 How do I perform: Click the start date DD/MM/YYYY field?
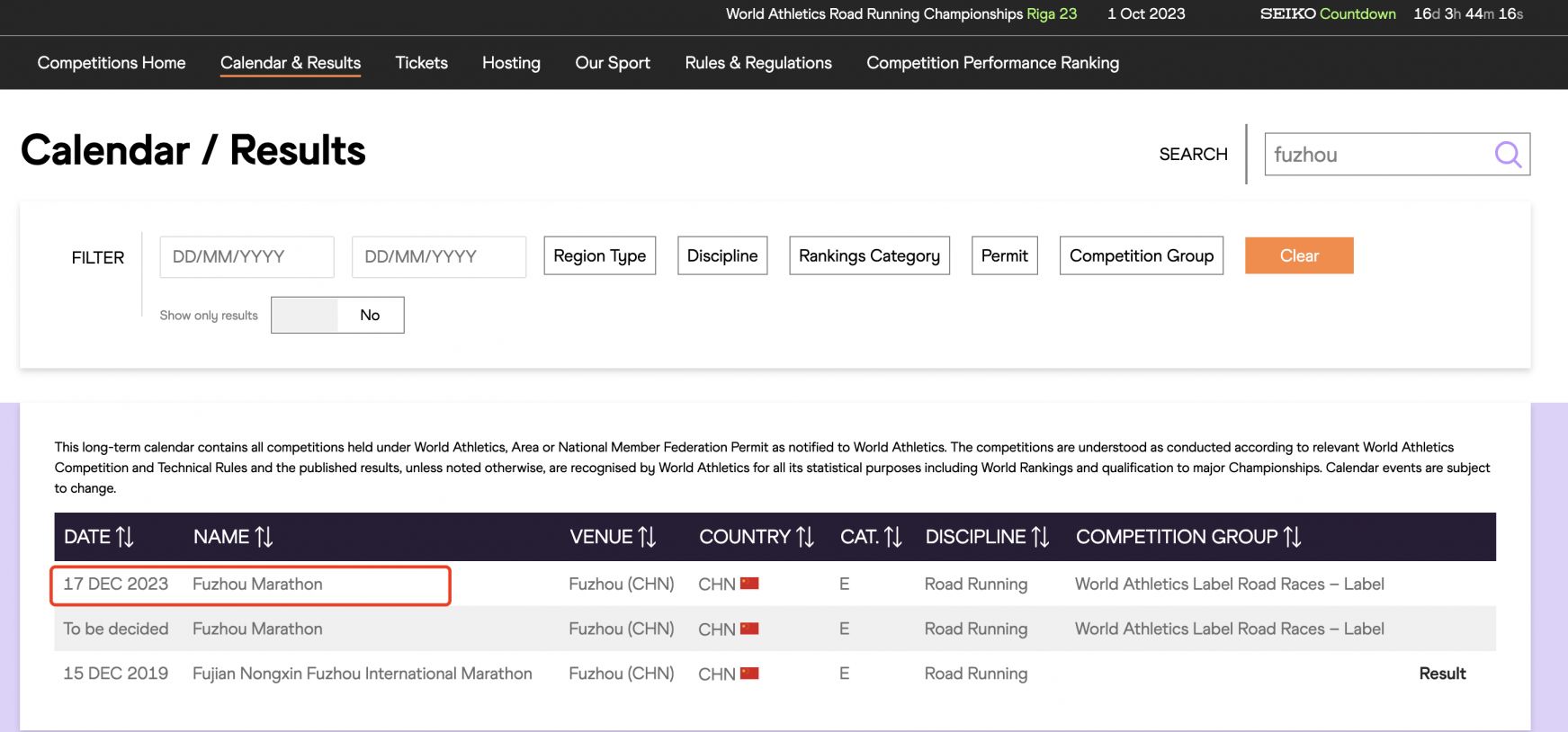click(246, 257)
